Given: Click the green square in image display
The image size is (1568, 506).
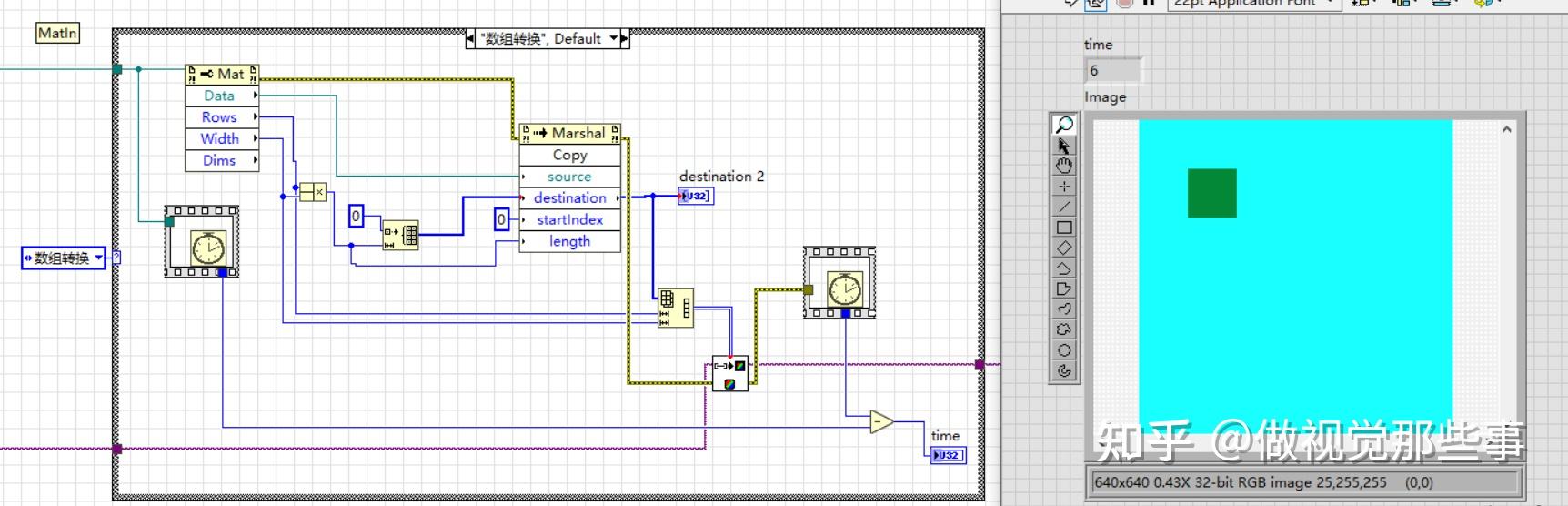Looking at the screenshot, I should 1212,193.
